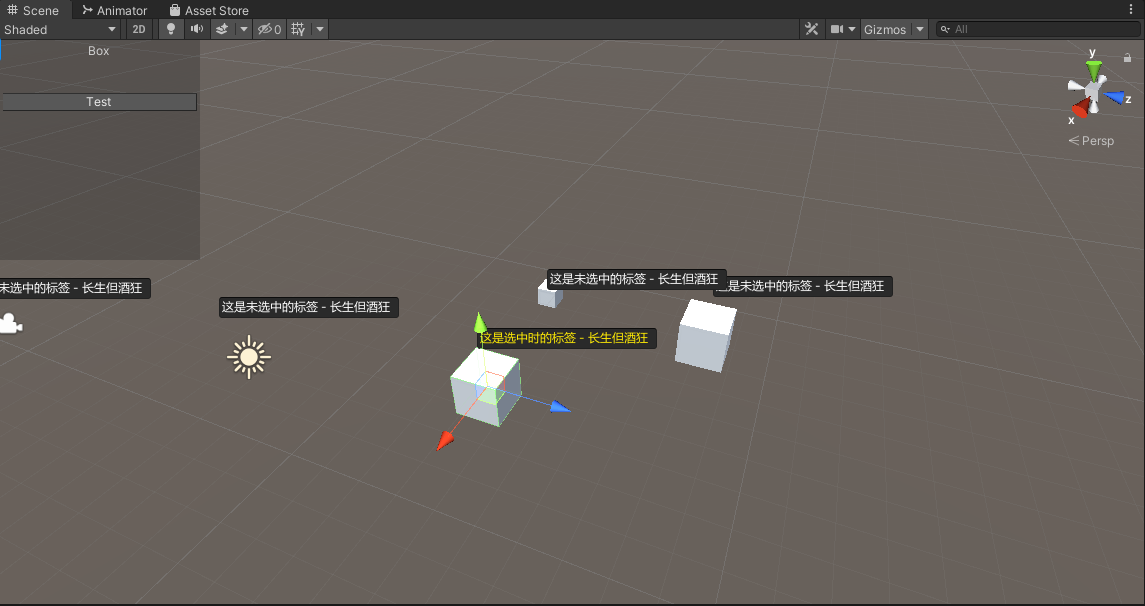1145x606 pixels.
Task: Open the Shaded draw mode dropdown
Action: [61, 29]
